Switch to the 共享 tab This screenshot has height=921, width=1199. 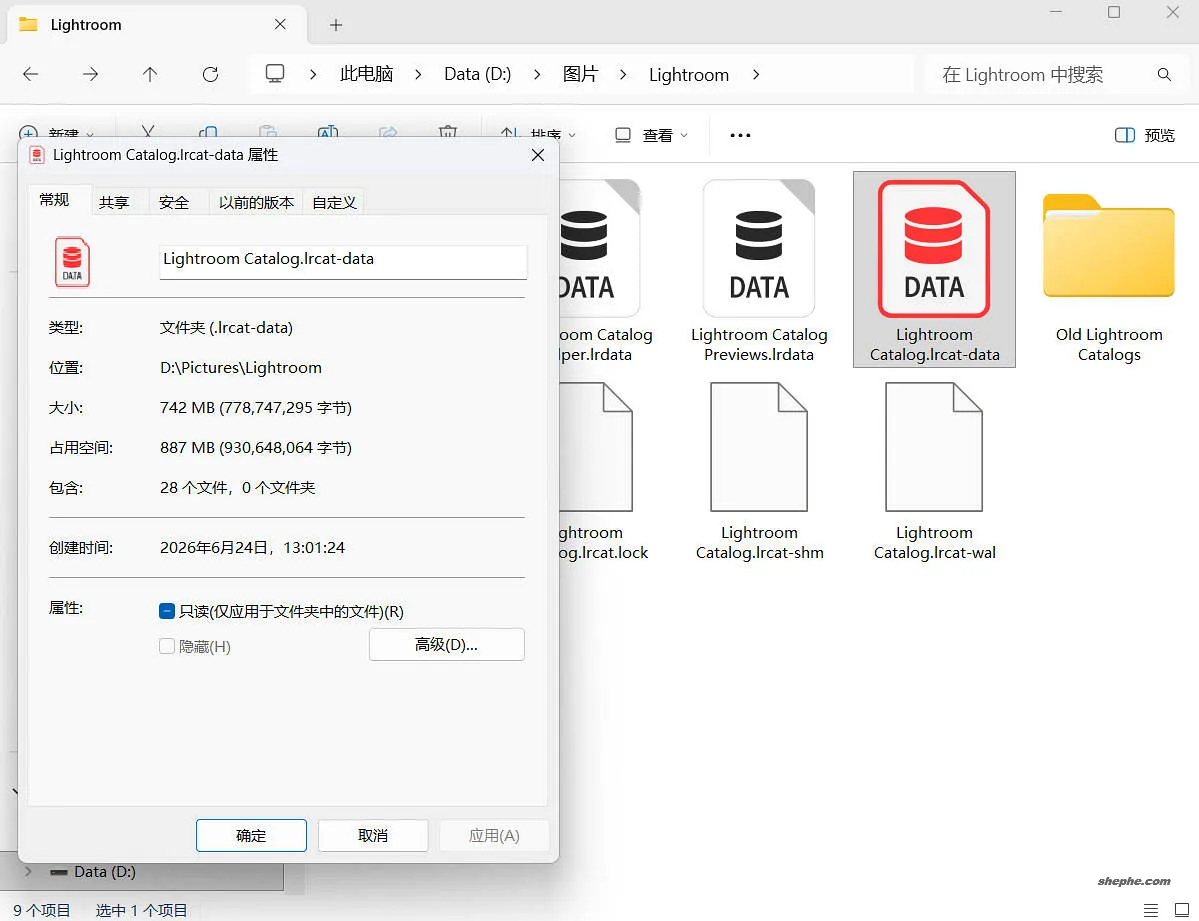[x=114, y=202]
